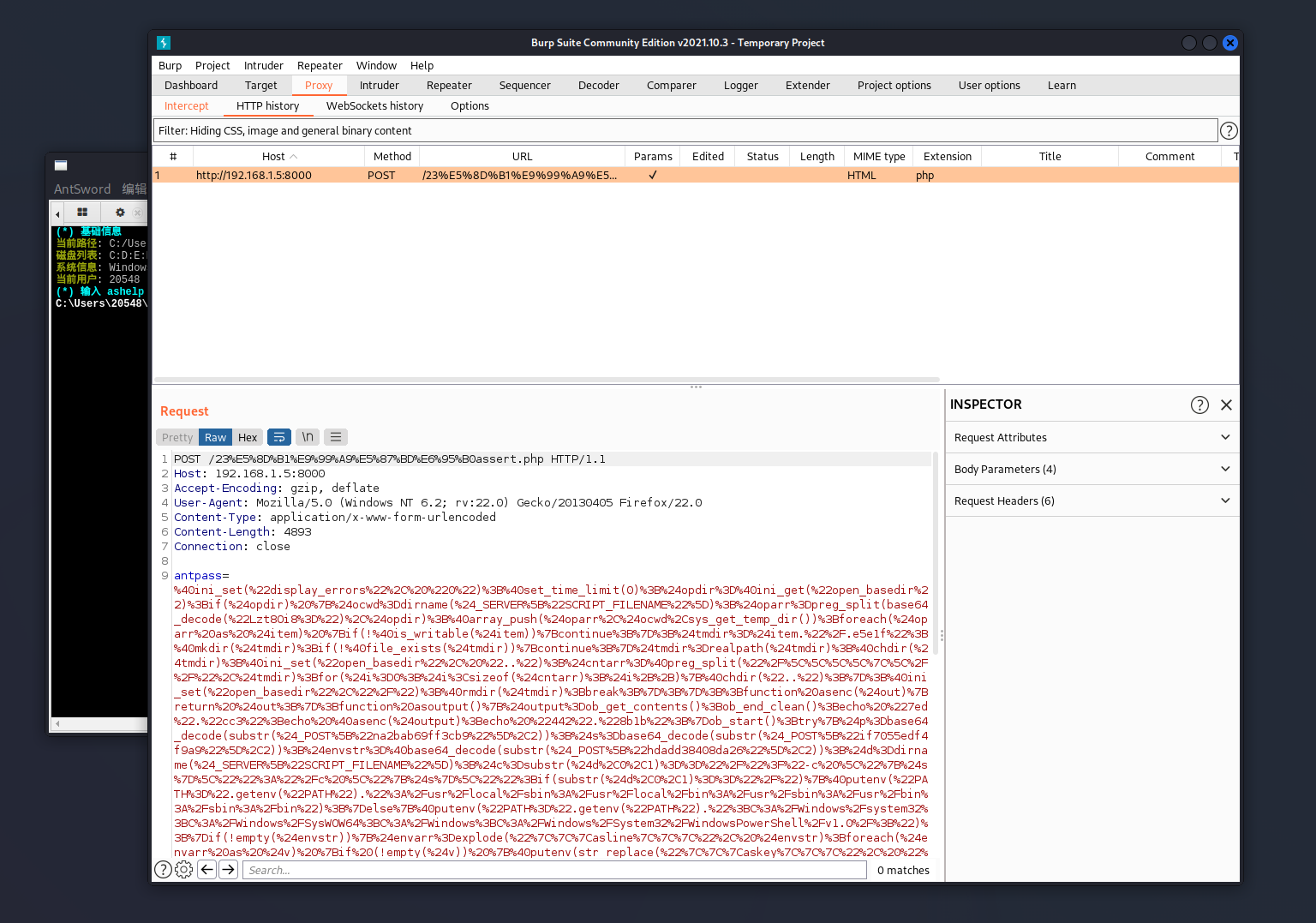
Task: Open the Help menu
Action: coord(422,65)
